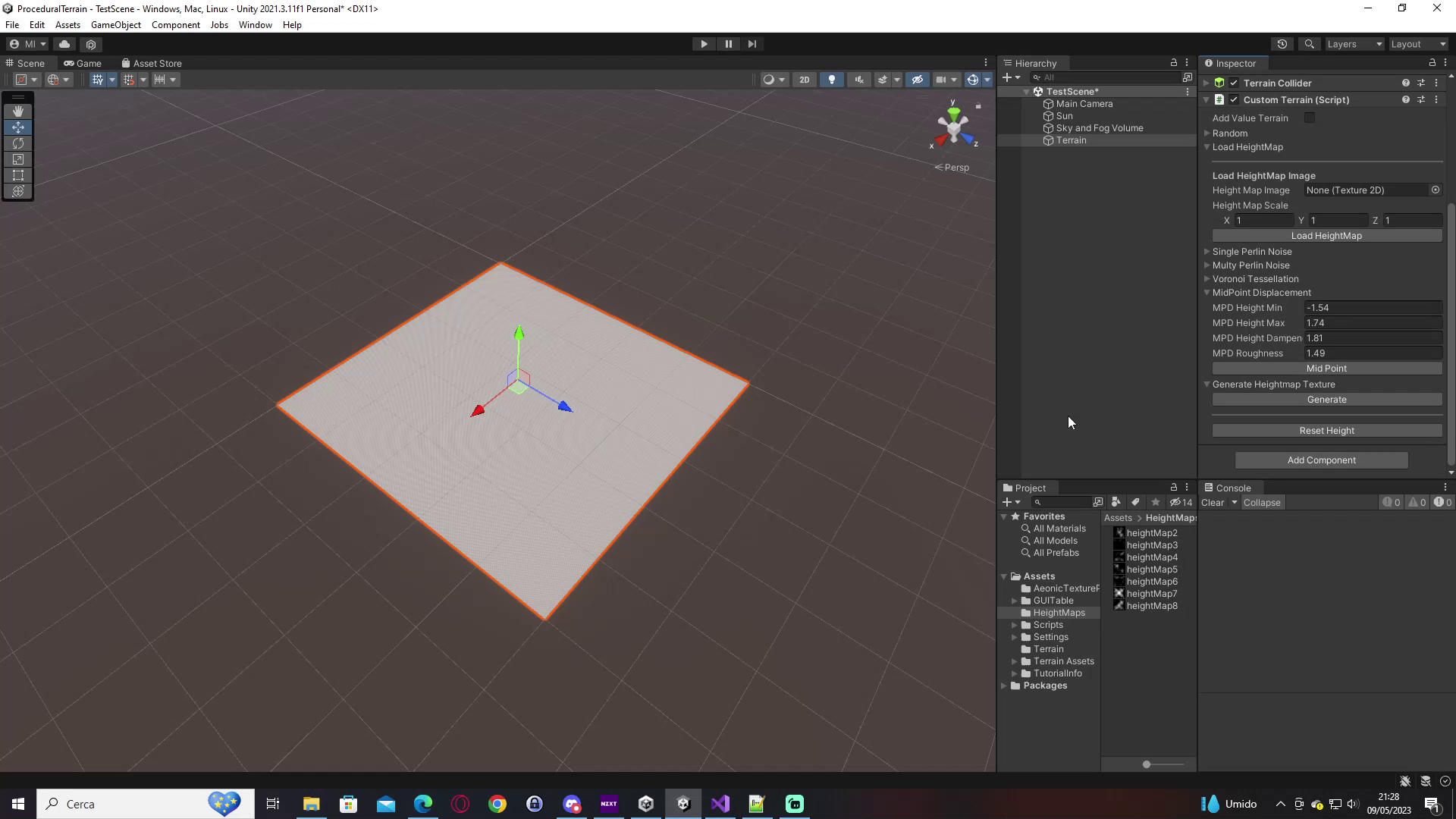The image size is (1456, 819).
Task: Click the Add Component button
Action: tap(1321, 460)
